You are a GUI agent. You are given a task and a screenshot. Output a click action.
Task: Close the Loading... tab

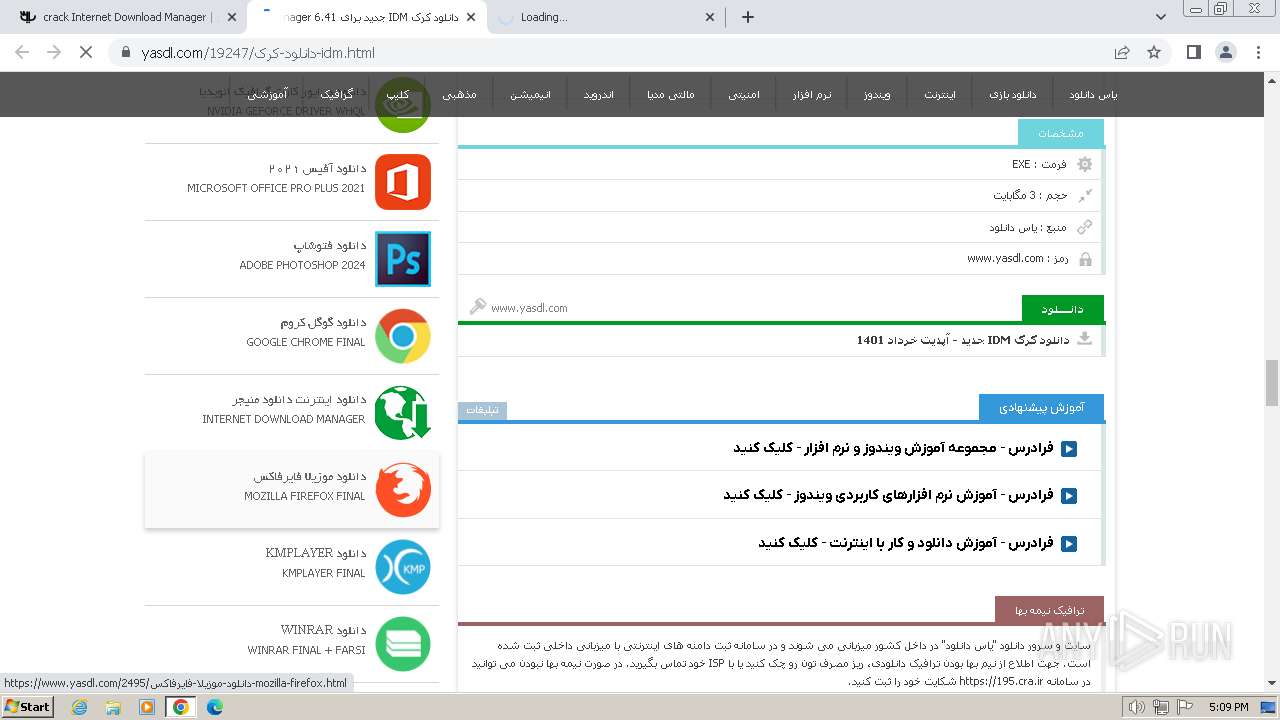710,17
